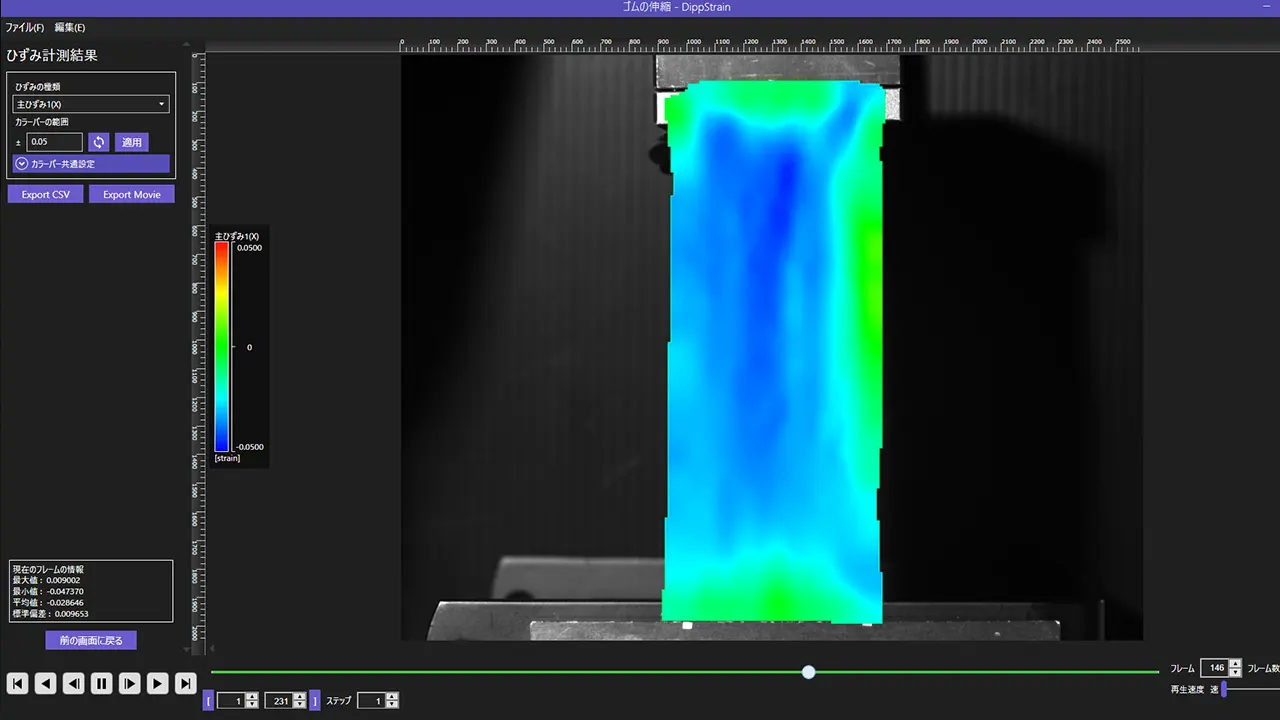Set range start with left bracket button
This screenshot has height=720, width=1280.
click(208, 701)
